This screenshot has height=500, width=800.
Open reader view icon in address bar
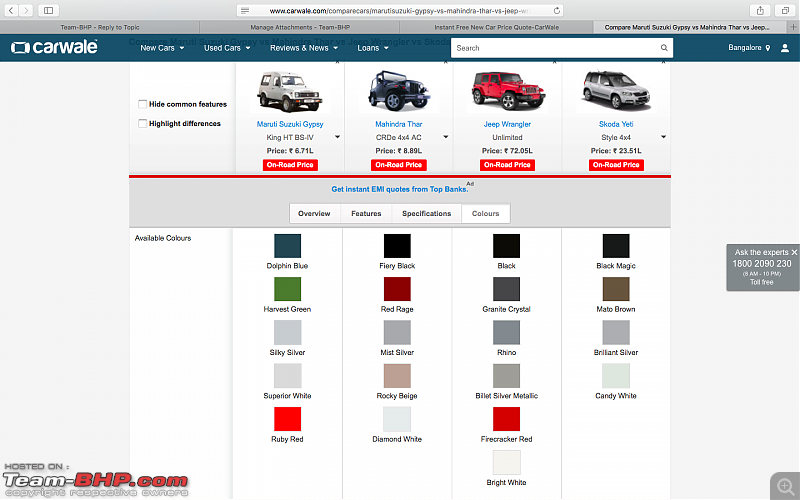[245, 11]
